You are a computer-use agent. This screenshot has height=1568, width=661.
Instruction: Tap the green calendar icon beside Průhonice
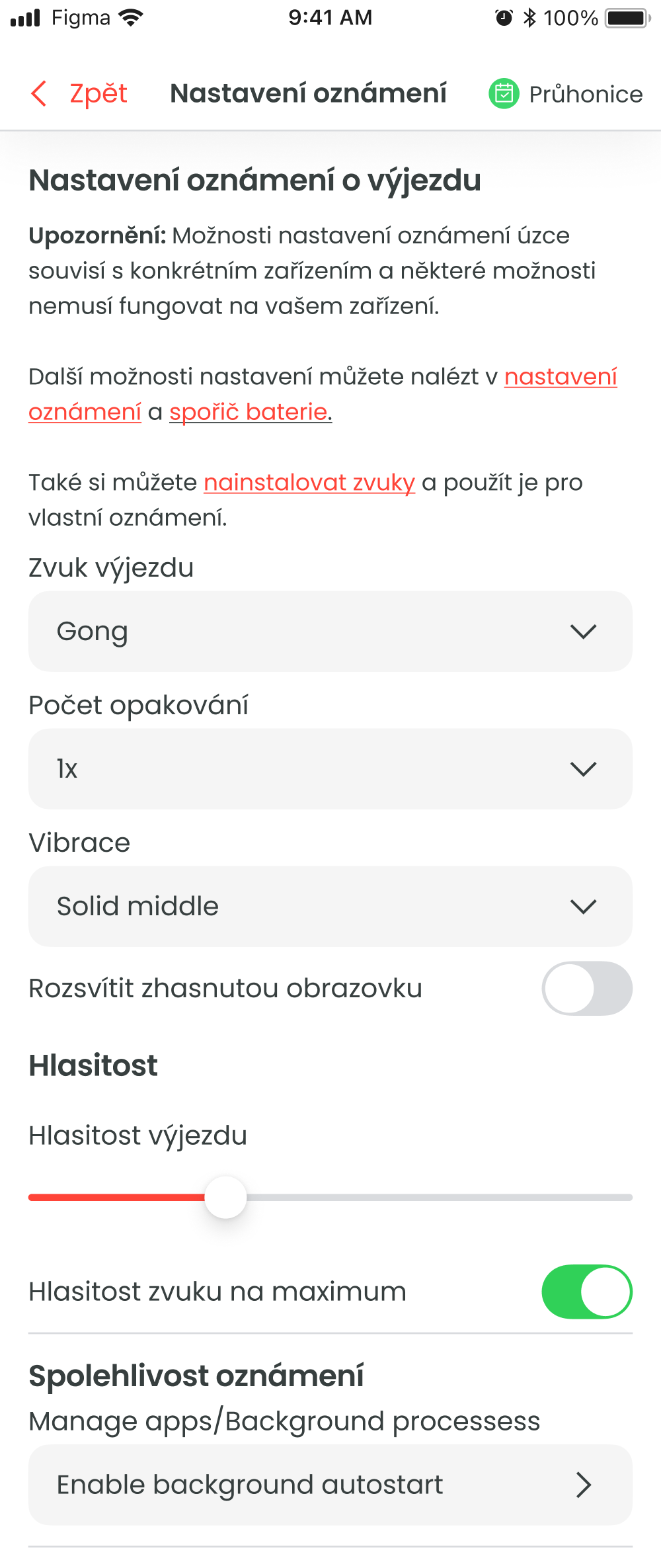504,93
